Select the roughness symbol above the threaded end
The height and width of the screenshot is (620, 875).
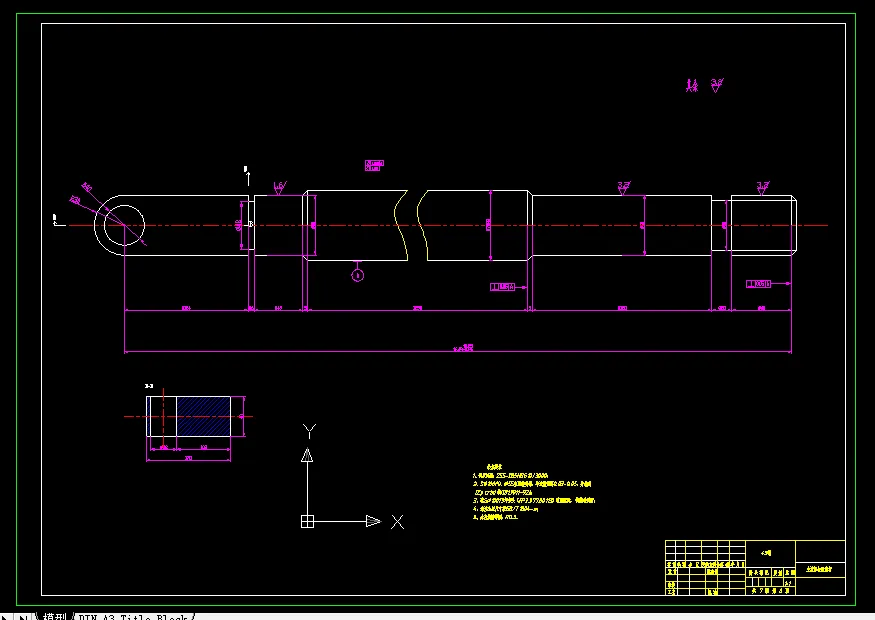(763, 188)
